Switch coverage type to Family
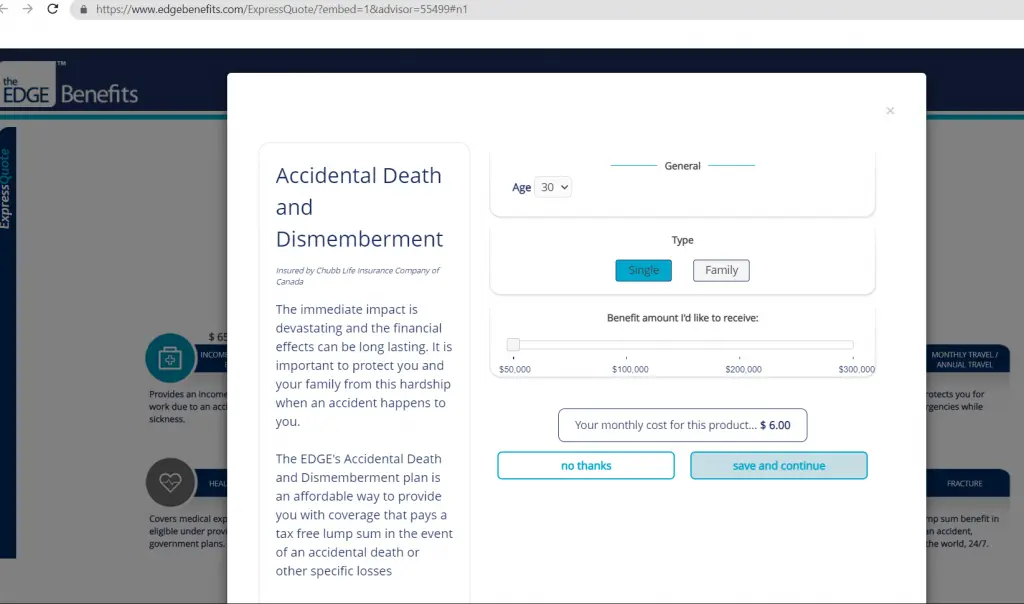This screenshot has width=1024, height=604. point(721,270)
